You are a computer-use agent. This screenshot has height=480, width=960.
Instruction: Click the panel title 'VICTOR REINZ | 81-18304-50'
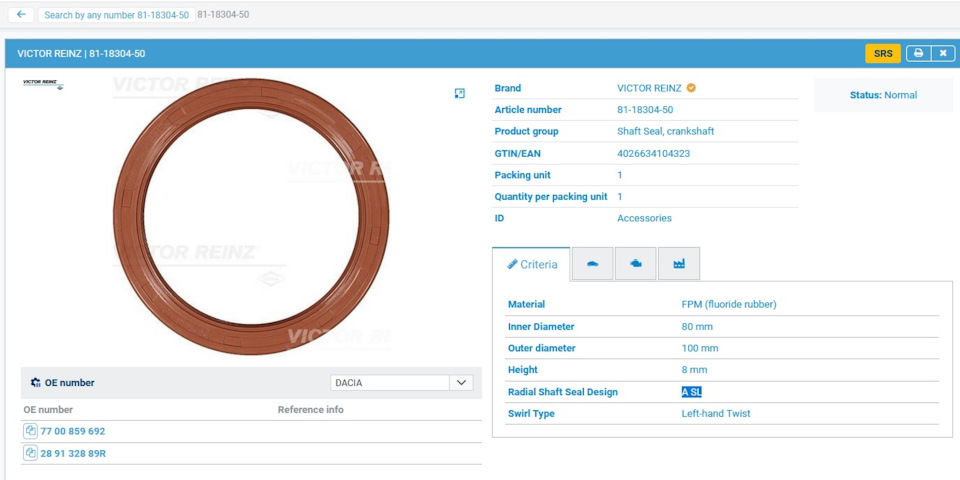81,53
